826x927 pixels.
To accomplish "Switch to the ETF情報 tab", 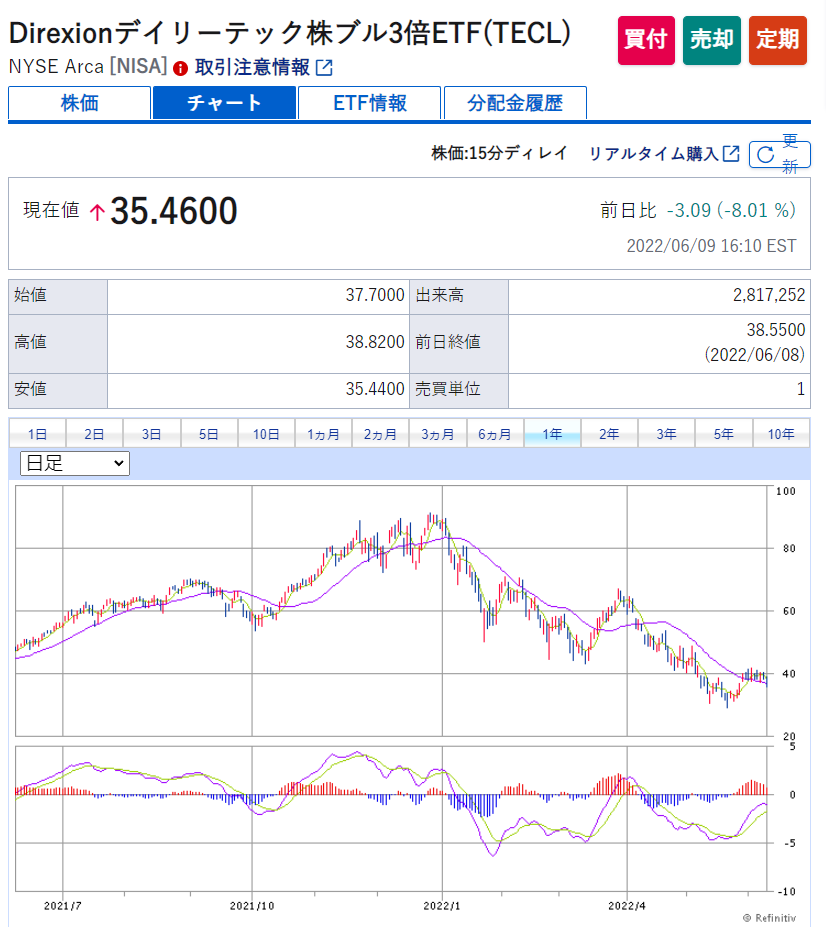I will click(369, 103).
